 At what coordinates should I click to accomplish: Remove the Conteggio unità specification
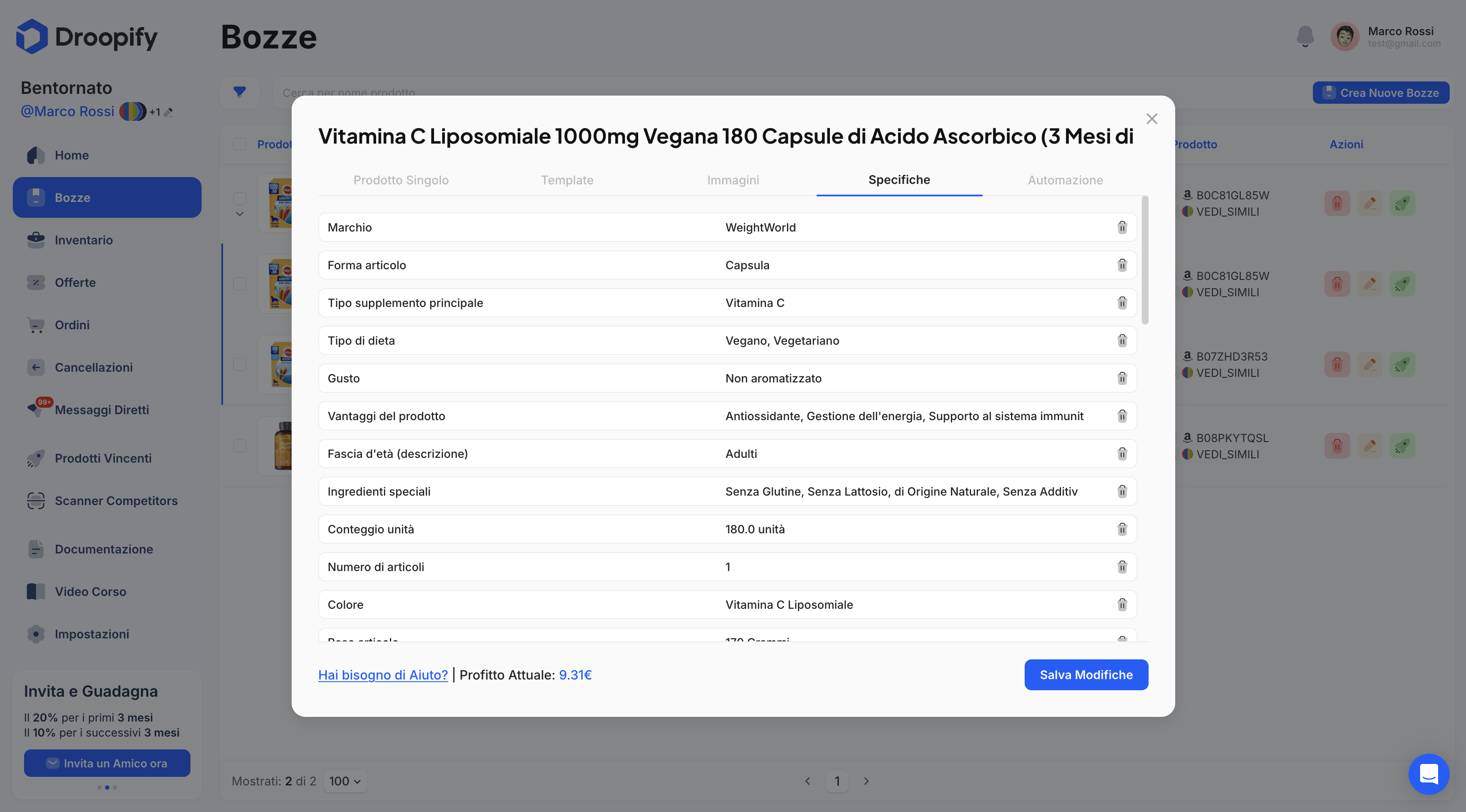[1122, 529]
